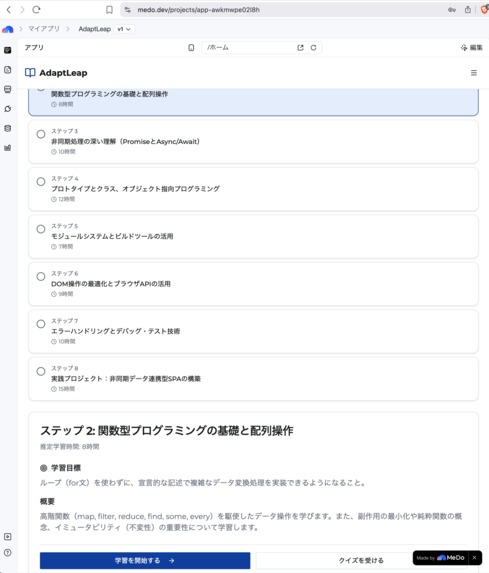The height and width of the screenshot is (573, 489).
Task: Click the sidebar panel toggle icon near the bottom
Action: [x=7, y=536]
